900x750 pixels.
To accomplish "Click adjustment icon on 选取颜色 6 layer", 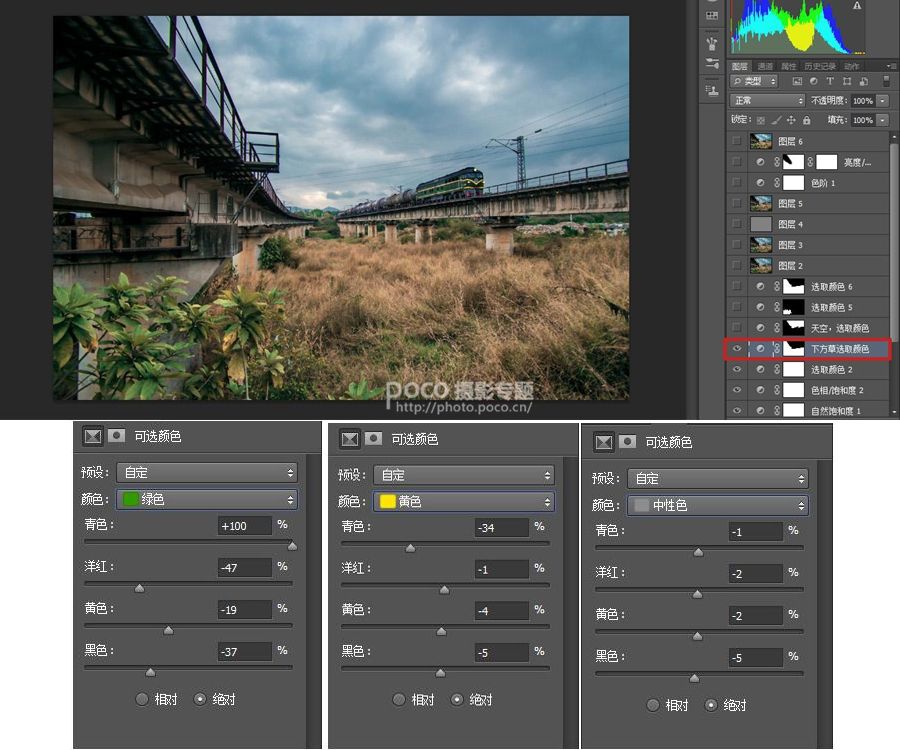I will tap(761, 286).
